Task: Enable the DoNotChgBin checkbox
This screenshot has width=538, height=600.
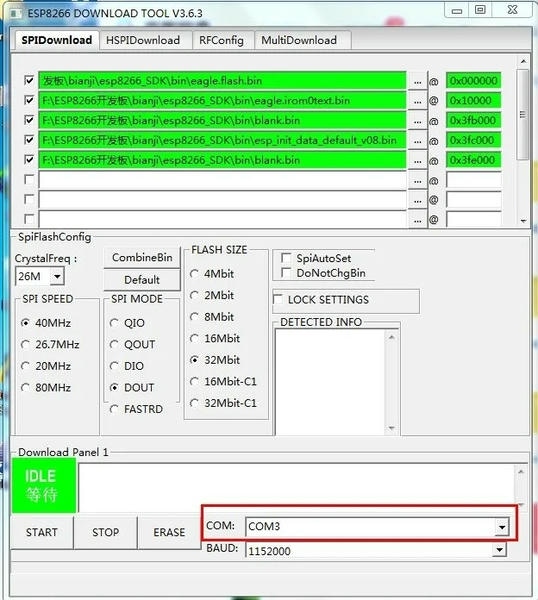Action: point(286,273)
